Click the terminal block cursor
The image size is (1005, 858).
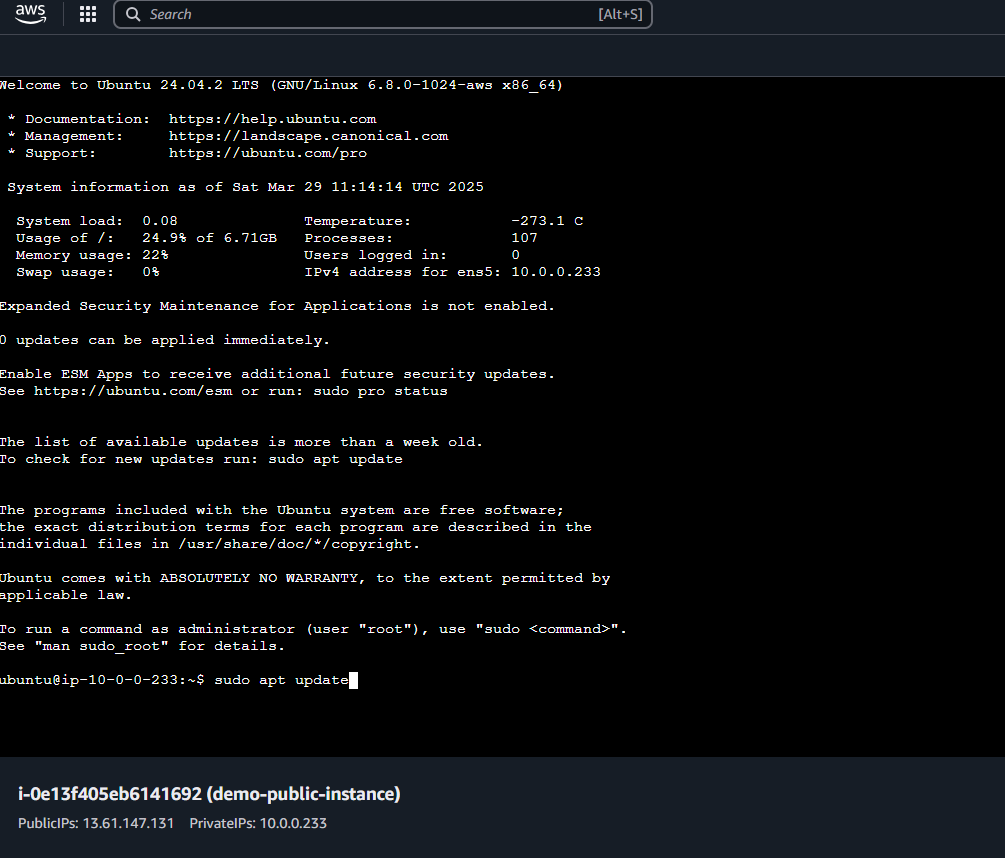click(x=353, y=680)
